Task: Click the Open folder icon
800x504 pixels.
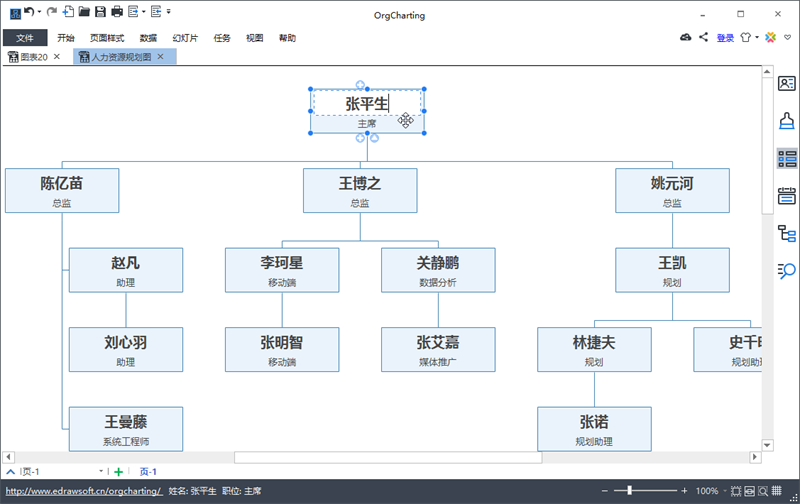Action: [84, 12]
